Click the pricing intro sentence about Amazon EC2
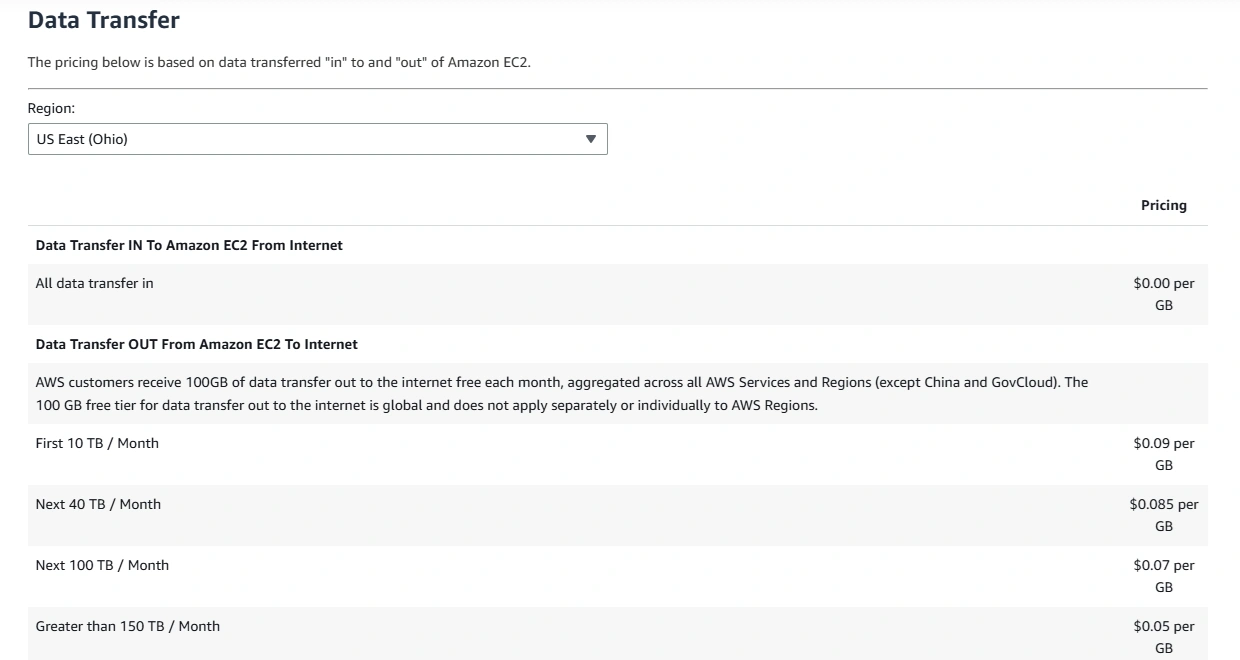The height and width of the screenshot is (660, 1240). tap(279, 62)
